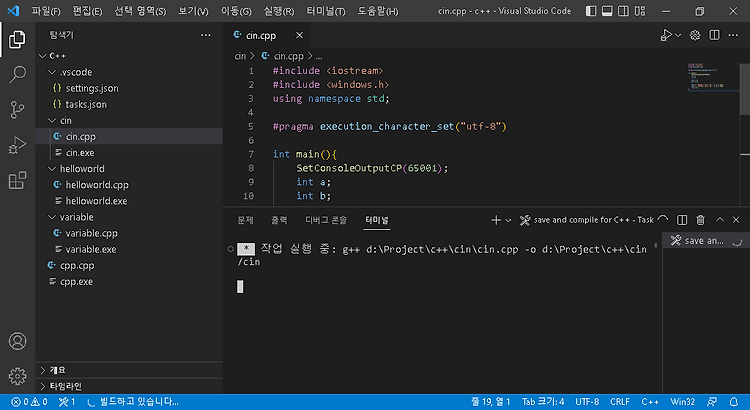This screenshot has width=750, height=410.
Task: Collapse the C++ root folder
Action: (x=130, y=56)
